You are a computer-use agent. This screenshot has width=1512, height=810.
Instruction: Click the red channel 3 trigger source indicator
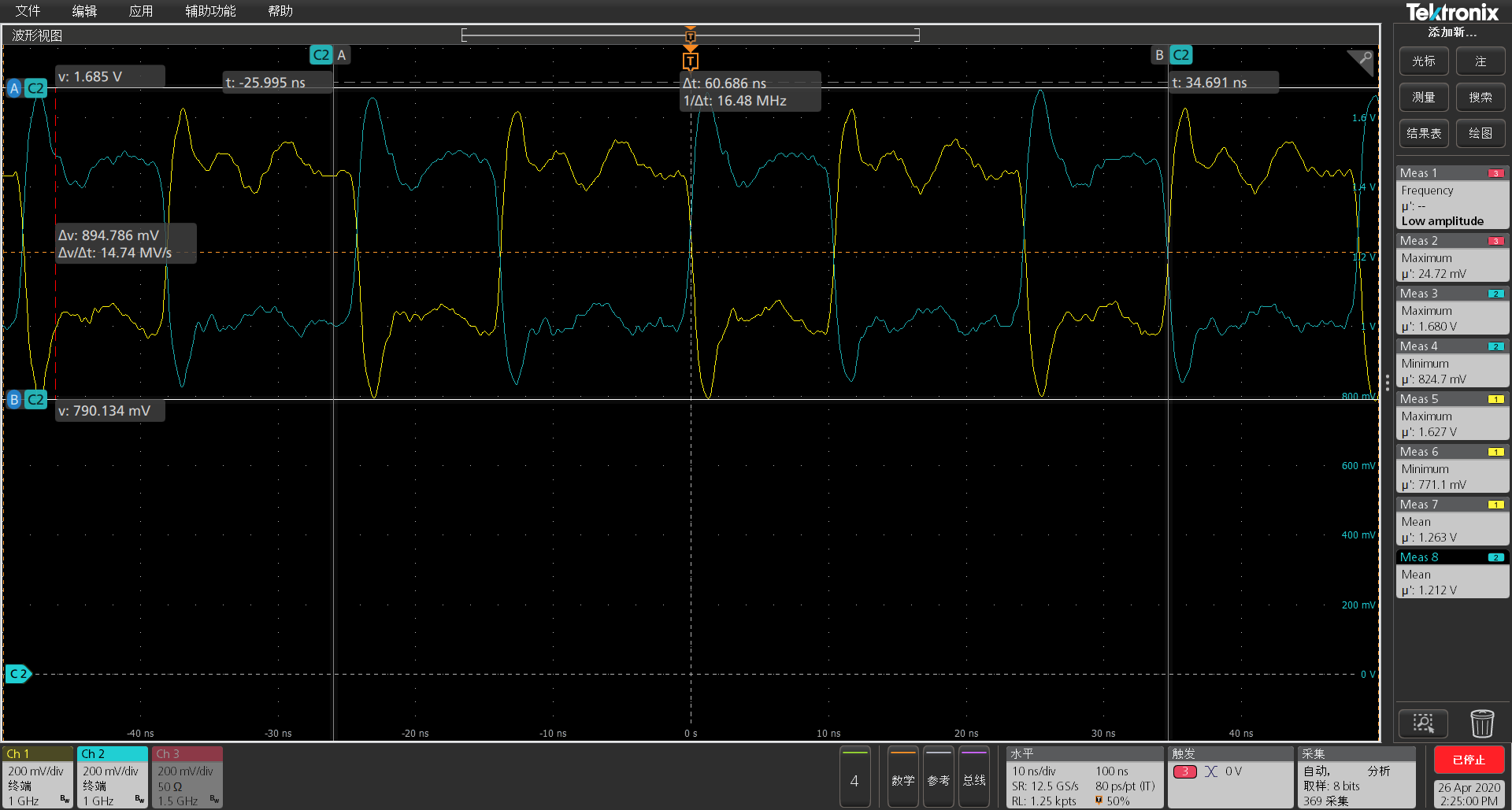pyautogui.click(x=1185, y=771)
